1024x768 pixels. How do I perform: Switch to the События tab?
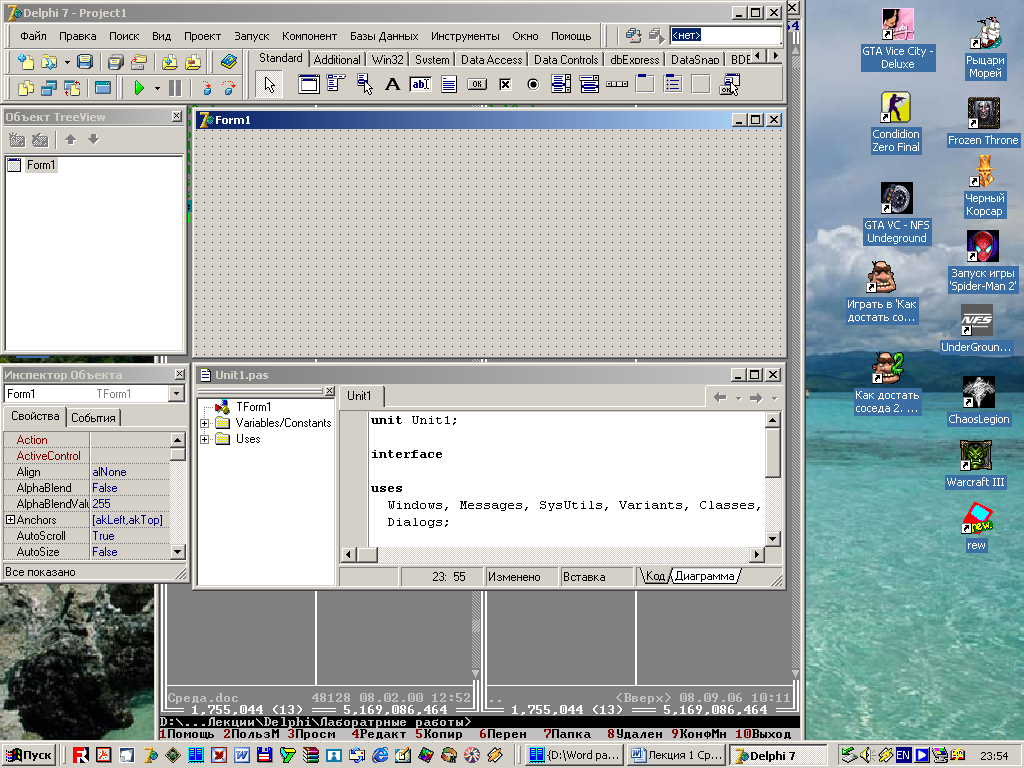pos(93,418)
